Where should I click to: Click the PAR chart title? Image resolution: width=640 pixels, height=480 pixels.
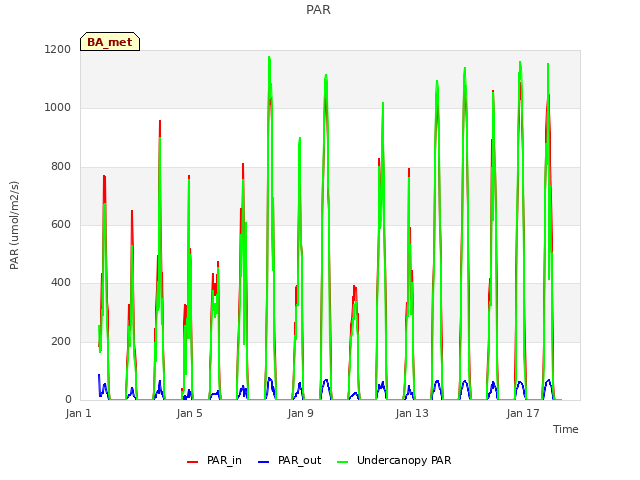click(x=318, y=9)
